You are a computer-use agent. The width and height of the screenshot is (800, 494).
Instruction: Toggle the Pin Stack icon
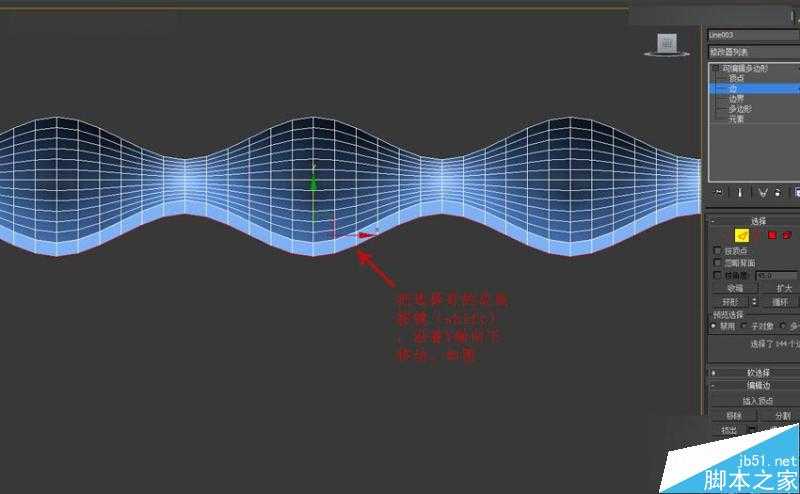[718, 192]
